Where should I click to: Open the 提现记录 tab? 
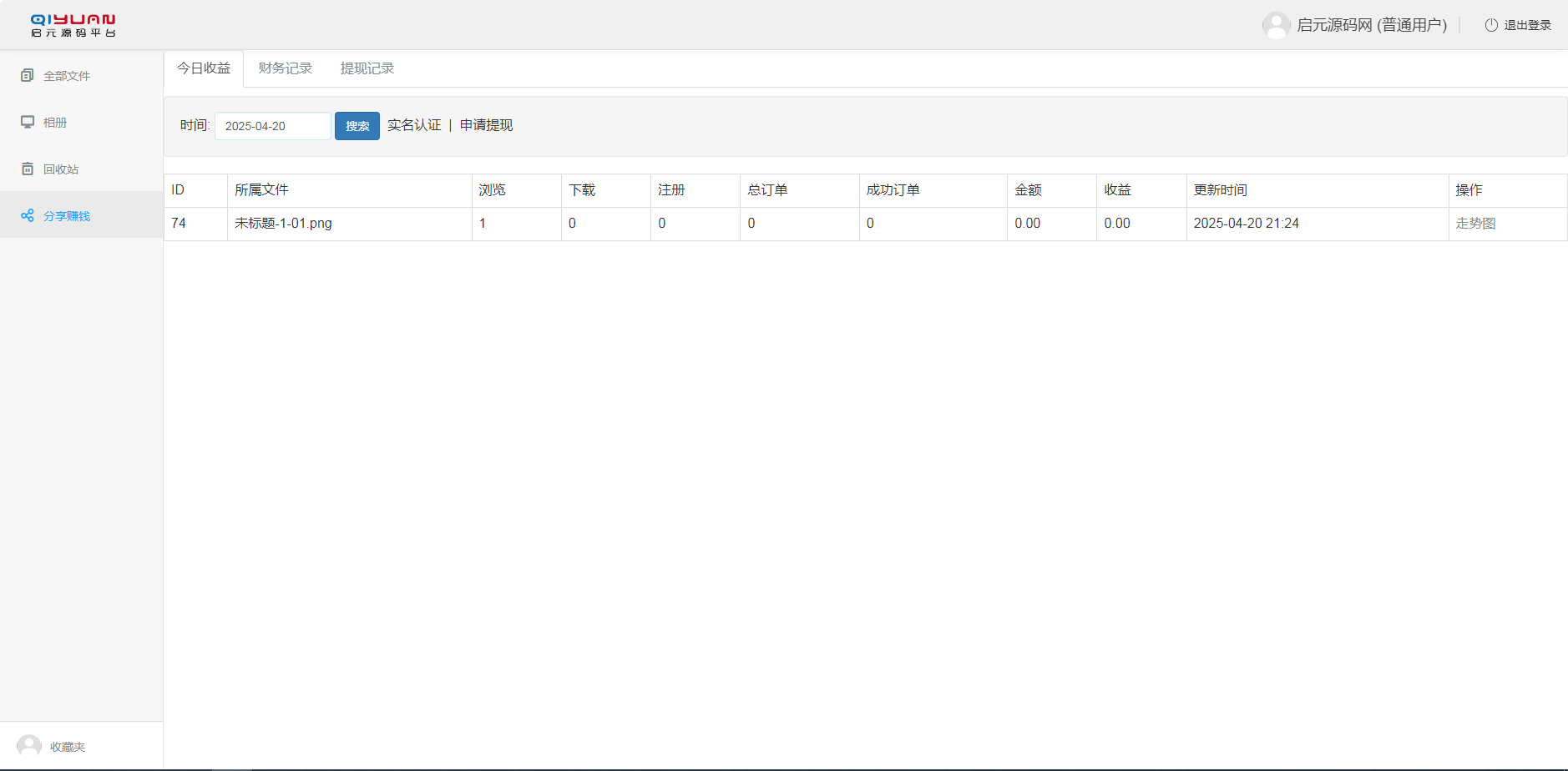click(367, 68)
